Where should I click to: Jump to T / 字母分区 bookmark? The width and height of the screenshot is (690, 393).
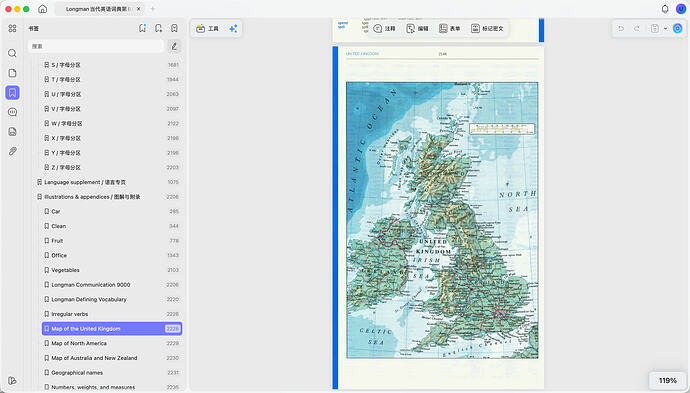tap(112, 80)
